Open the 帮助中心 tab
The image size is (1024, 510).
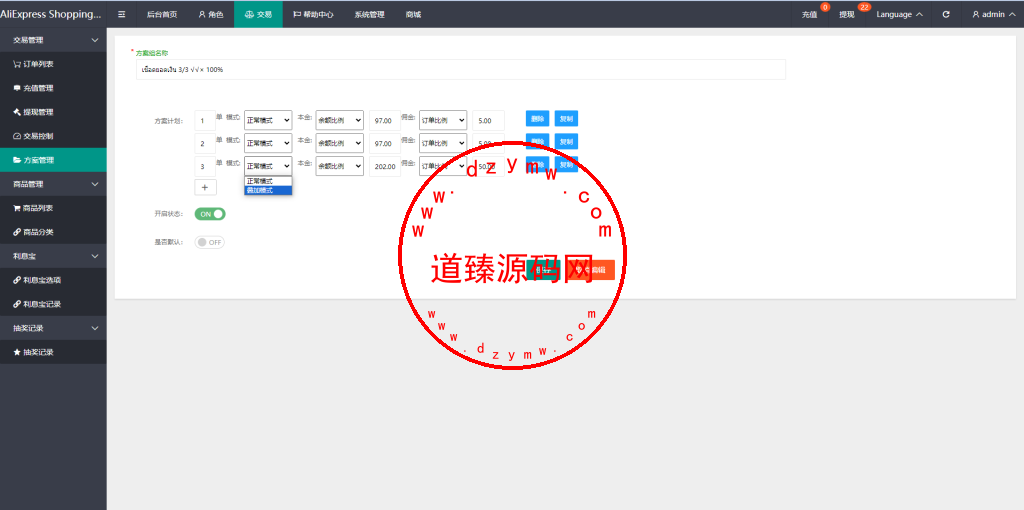point(313,14)
